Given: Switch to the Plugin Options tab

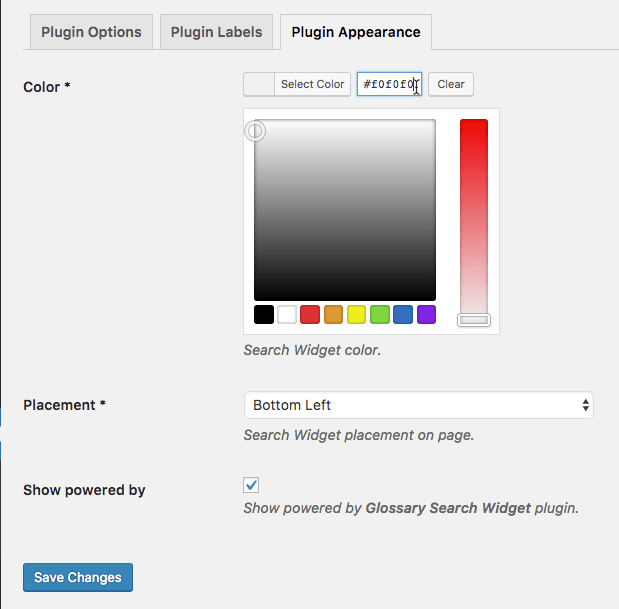Looking at the screenshot, I should [91, 32].
